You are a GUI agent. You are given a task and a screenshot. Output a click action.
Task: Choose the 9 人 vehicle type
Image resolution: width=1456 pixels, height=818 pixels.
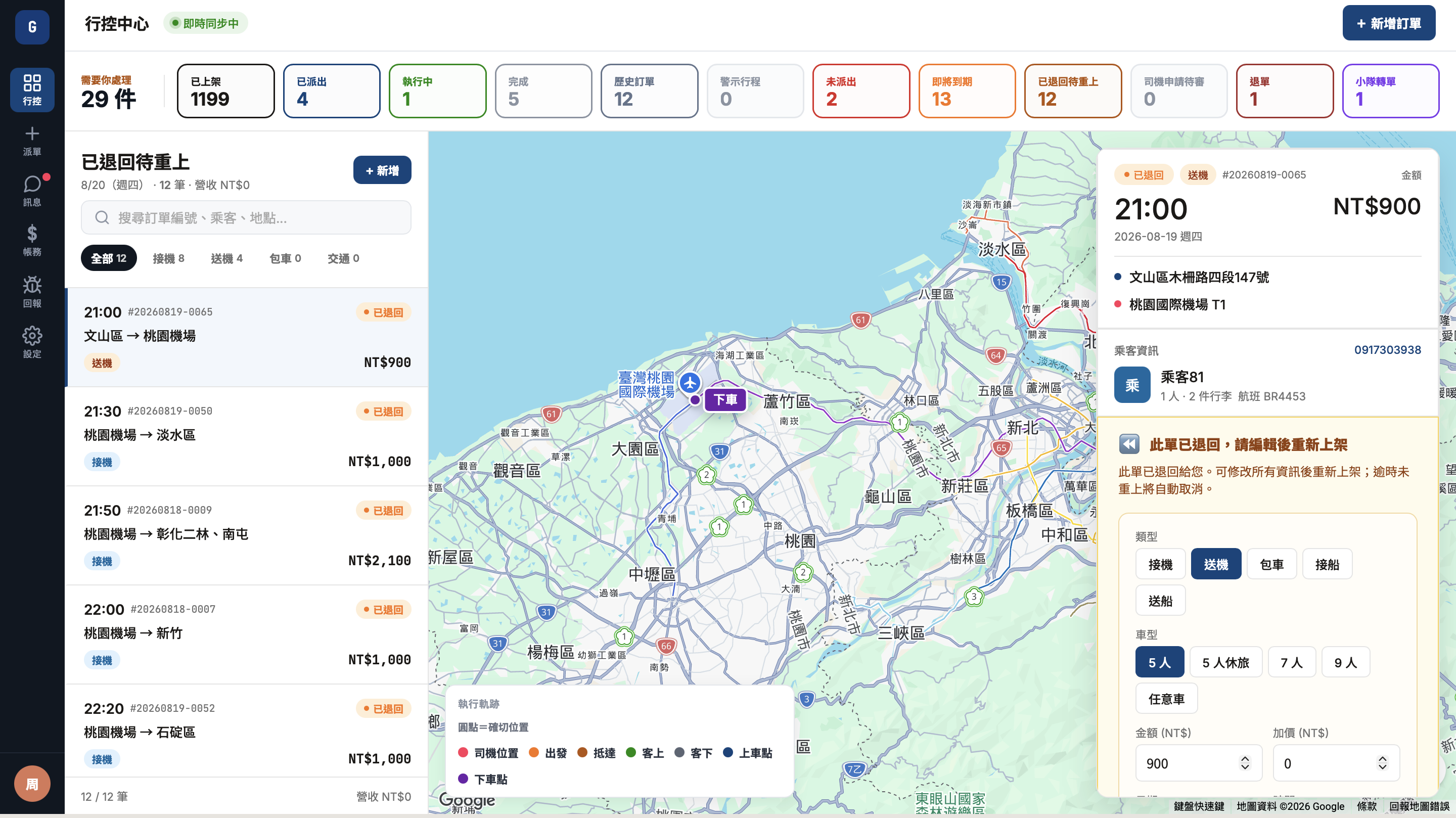[1346, 662]
